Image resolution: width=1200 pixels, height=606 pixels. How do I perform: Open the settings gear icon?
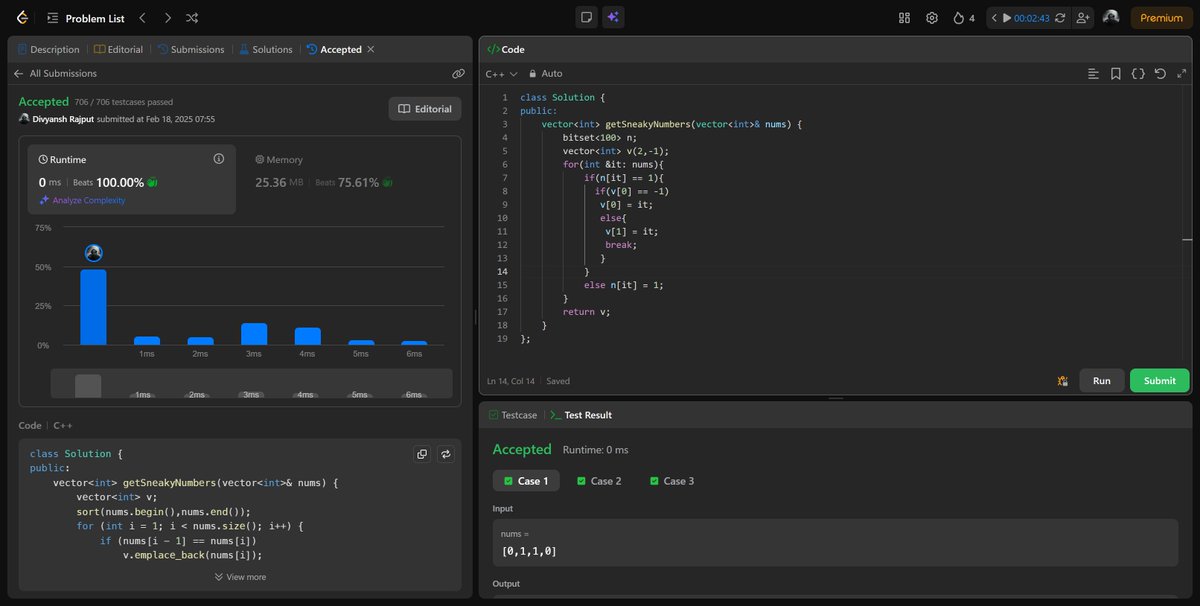click(x=932, y=18)
